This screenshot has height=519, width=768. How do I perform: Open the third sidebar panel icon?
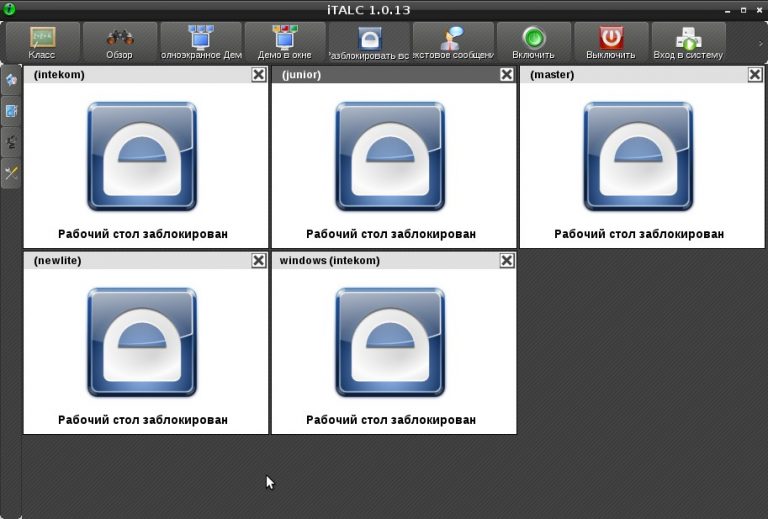coord(11,142)
